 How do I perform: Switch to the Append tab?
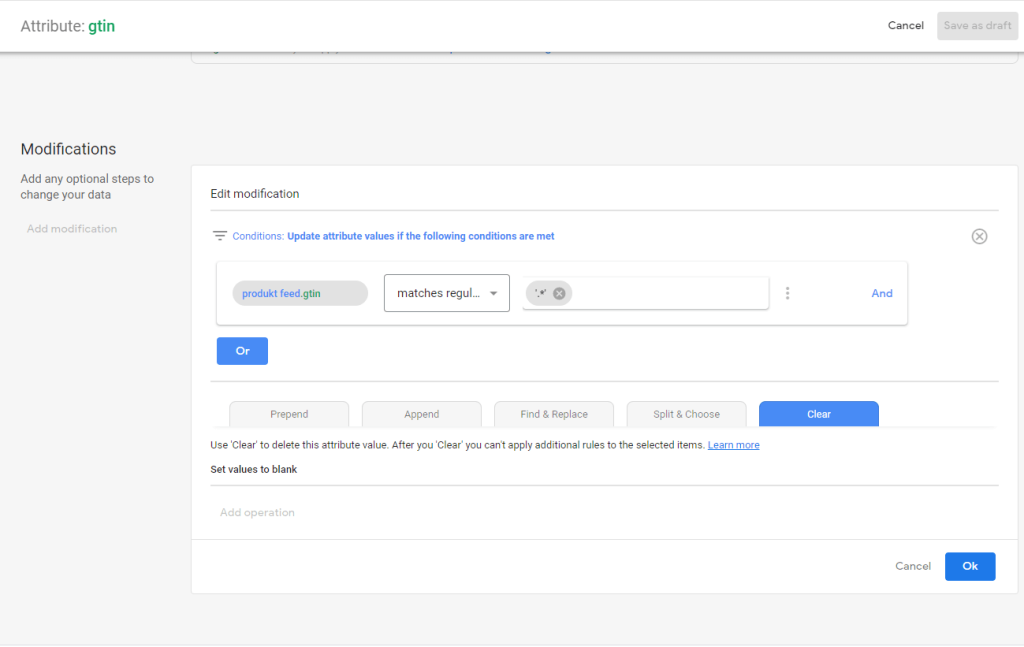pos(421,414)
